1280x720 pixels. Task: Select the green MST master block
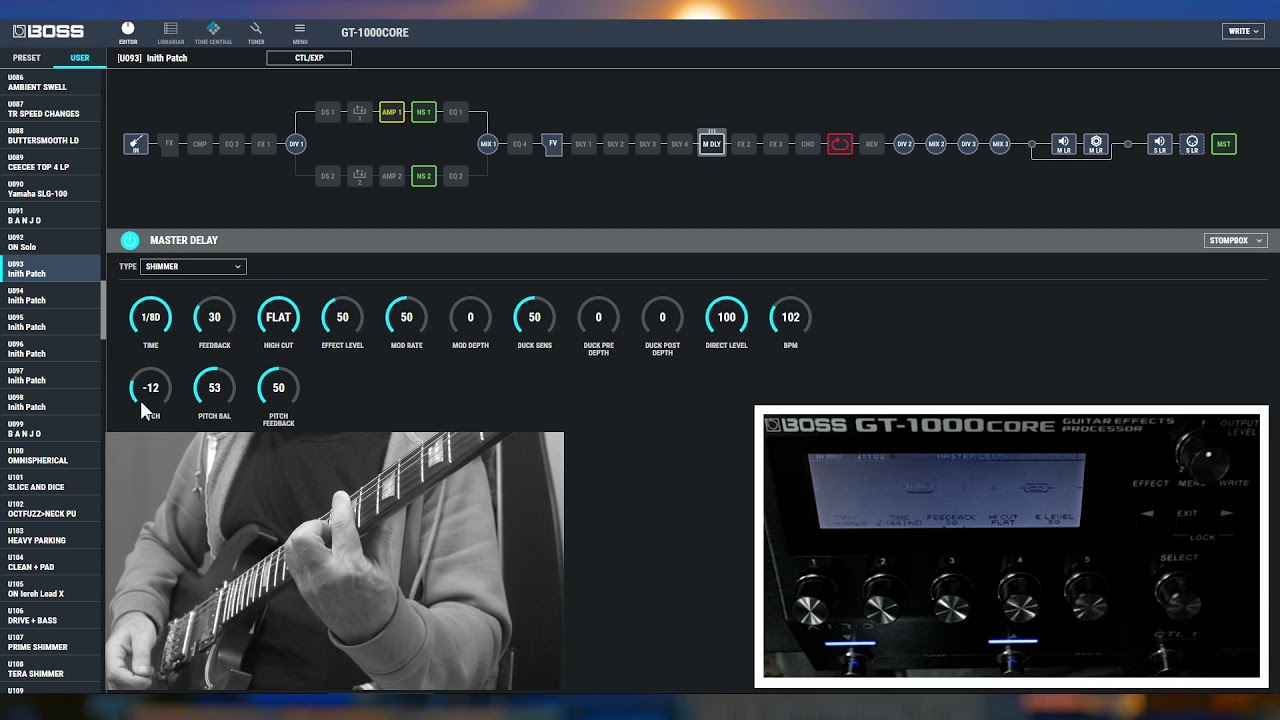pos(1224,144)
